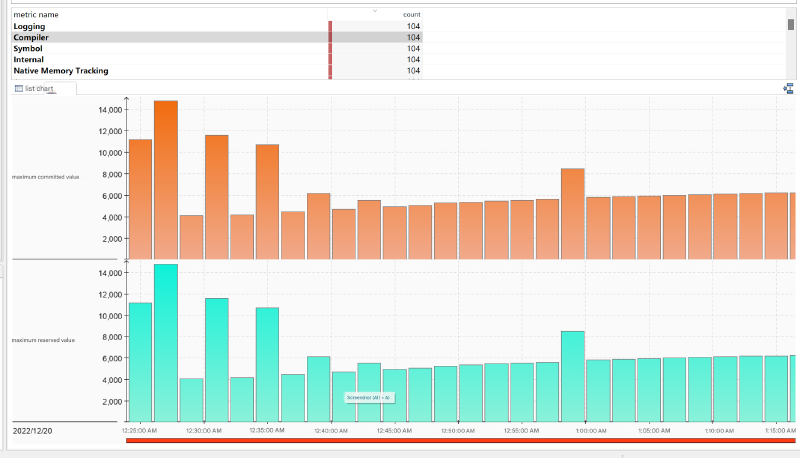800x458 pixels.
Task: Click the metric table vertical scrollbar
Action: click(x=791, y=24)
